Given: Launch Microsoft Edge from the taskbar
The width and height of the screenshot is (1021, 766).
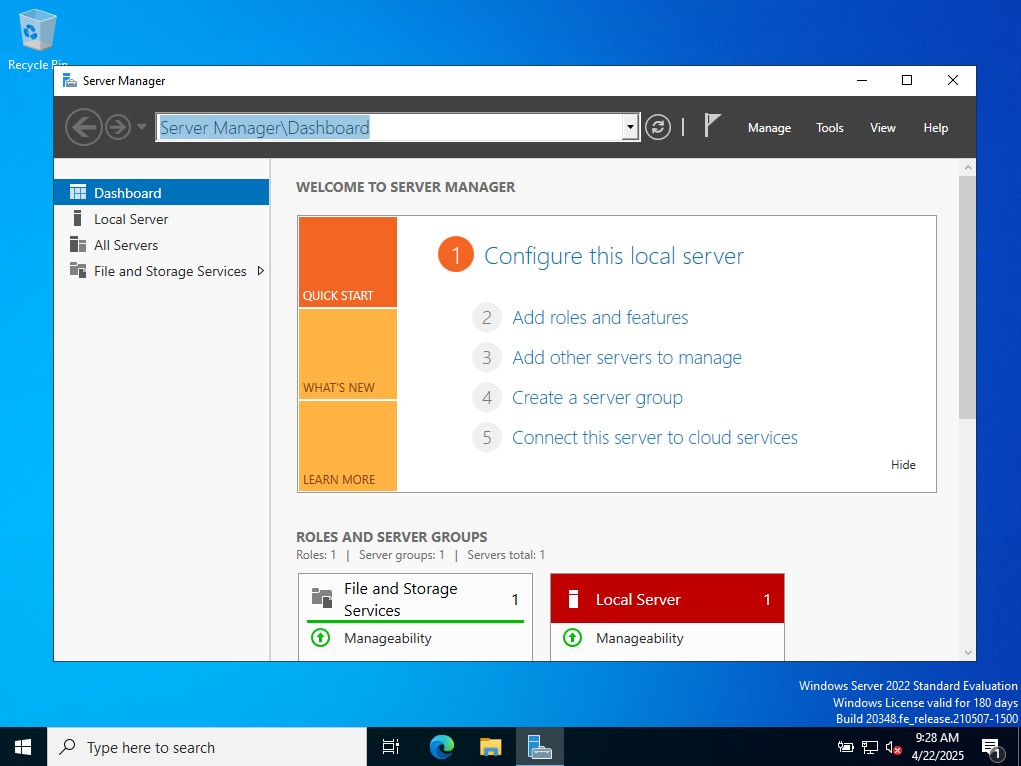Looking at the screenshot, I should [441, 746].
